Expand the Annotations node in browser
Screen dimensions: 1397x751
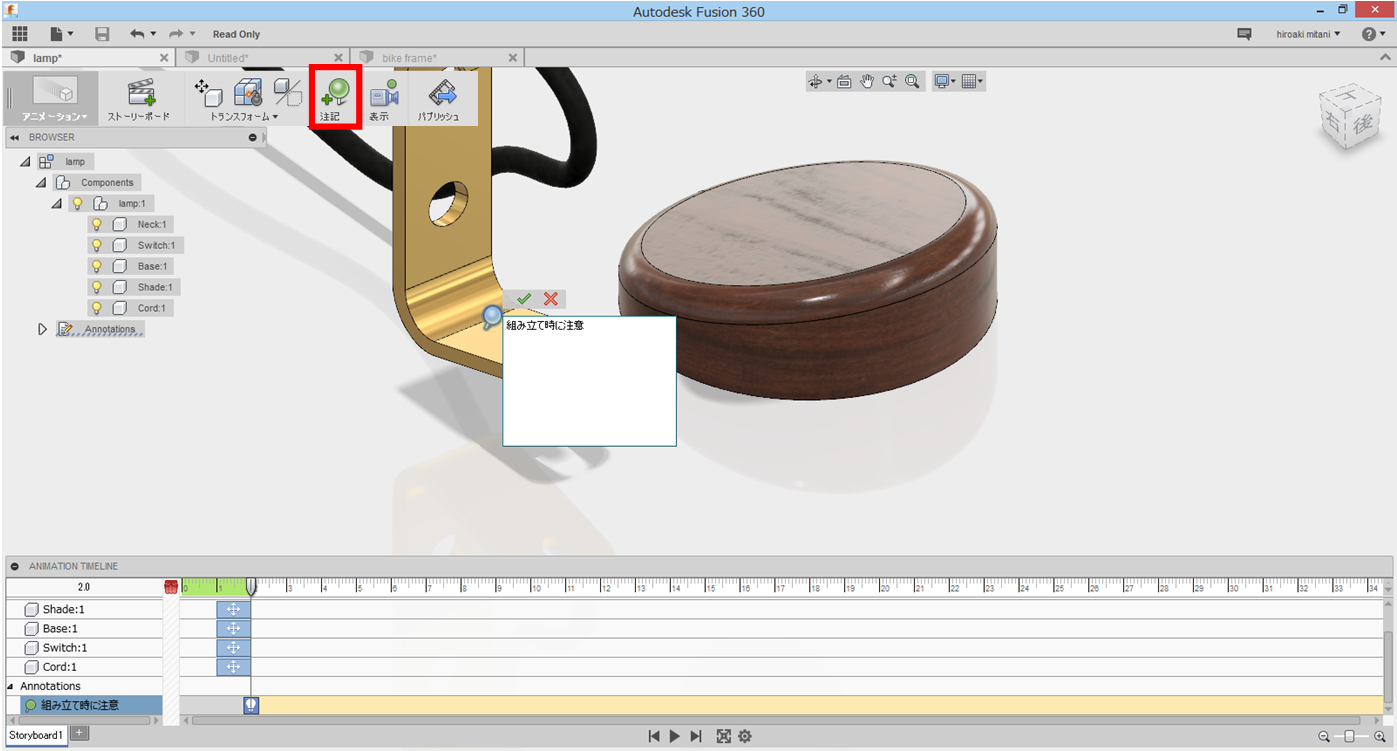pyautogui.click(x=43, y=328)
